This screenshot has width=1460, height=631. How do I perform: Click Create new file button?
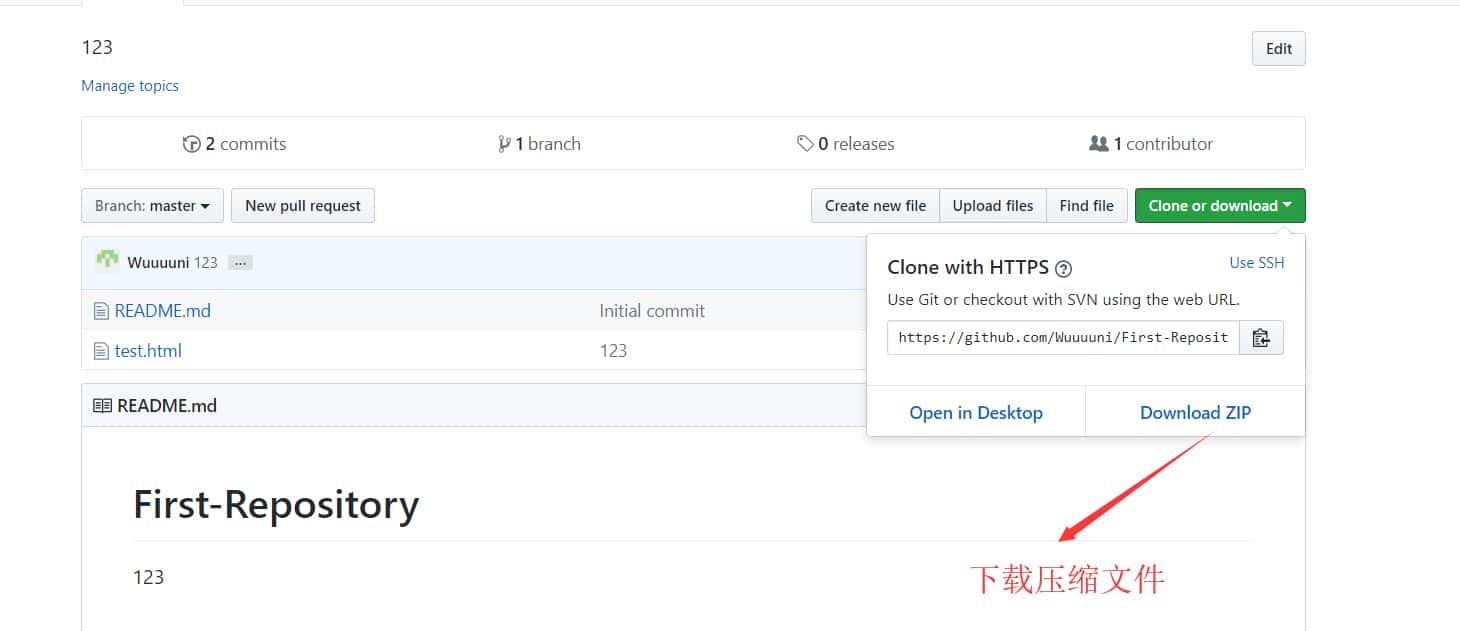[875, 206]
